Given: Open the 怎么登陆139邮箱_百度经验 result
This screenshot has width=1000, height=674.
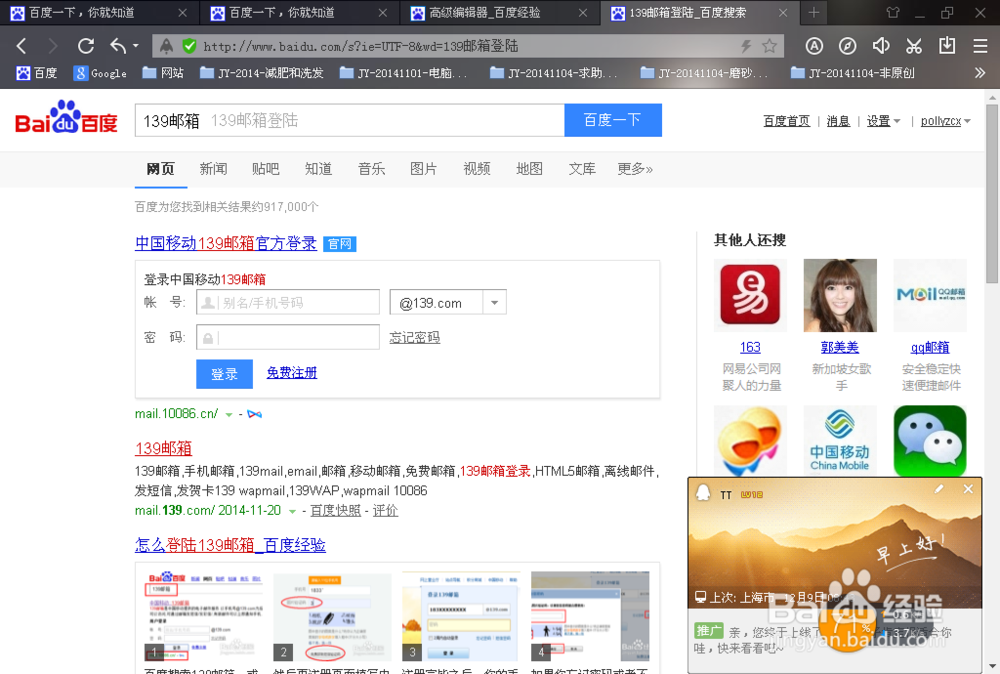Looking at the screenshot, I should point(230,545).
